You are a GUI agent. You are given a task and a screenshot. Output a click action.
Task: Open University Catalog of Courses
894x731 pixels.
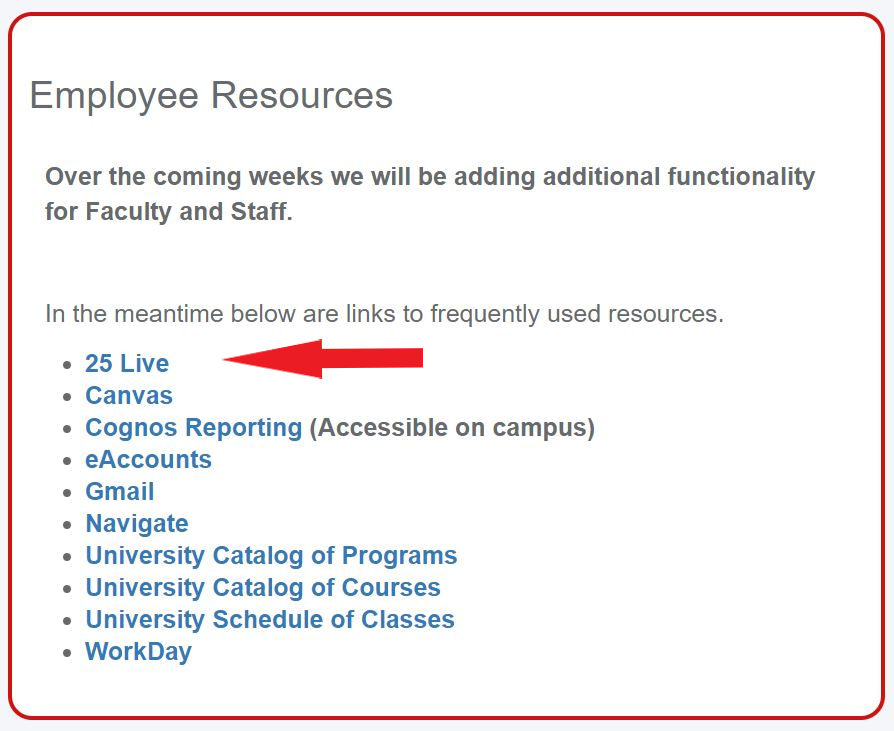[x=263, y=588]
